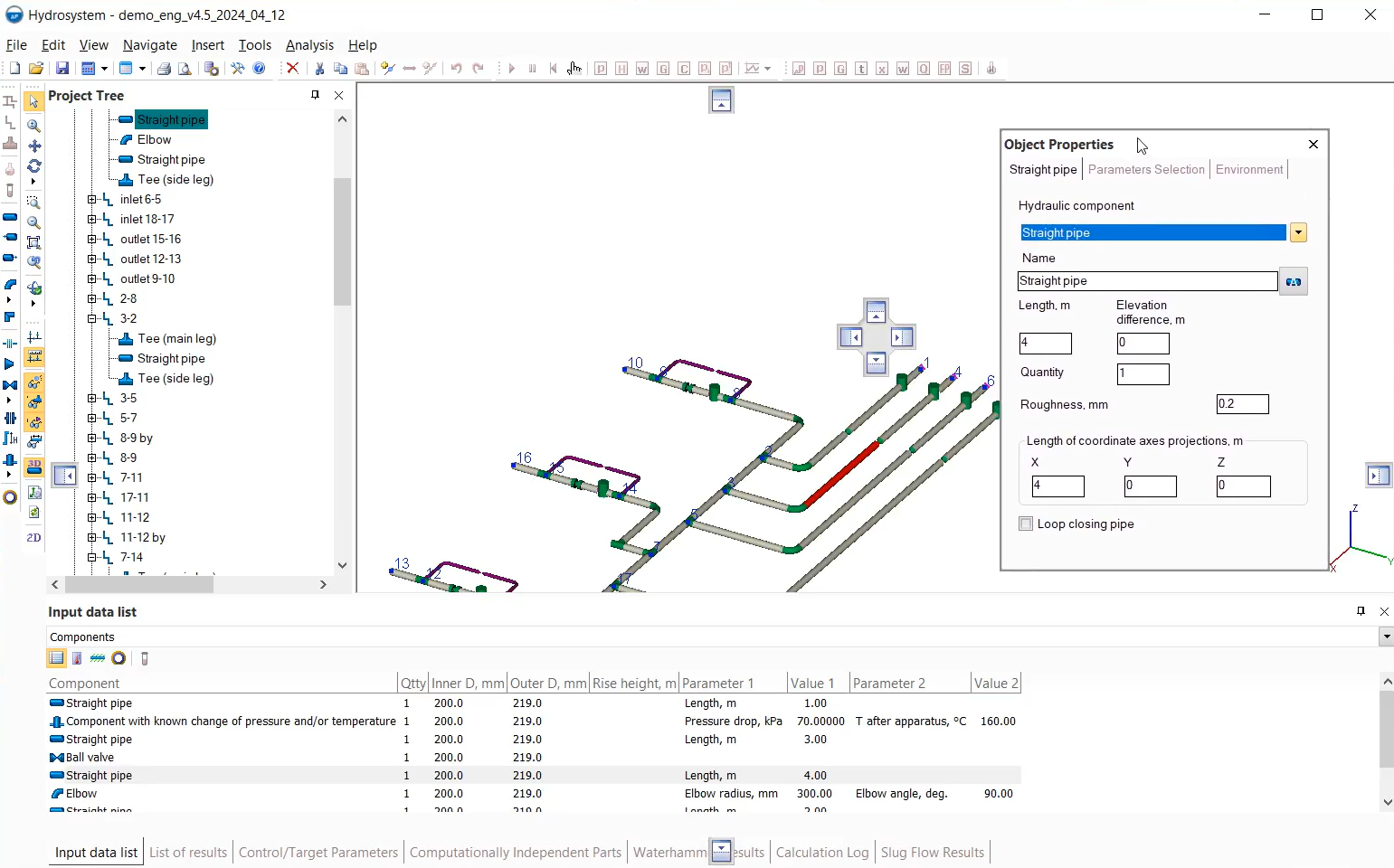Switch to 2D view mode
The image size is (1394, 868).
[33, 538]
